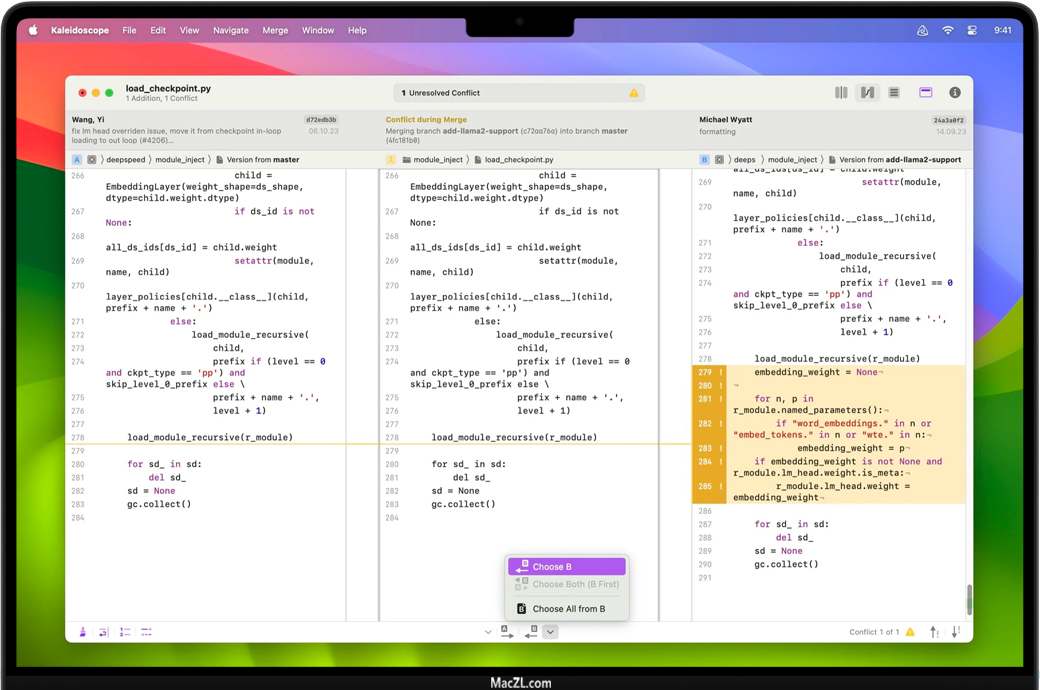Expand the chevron left of choose A

[x=488, y=632]
